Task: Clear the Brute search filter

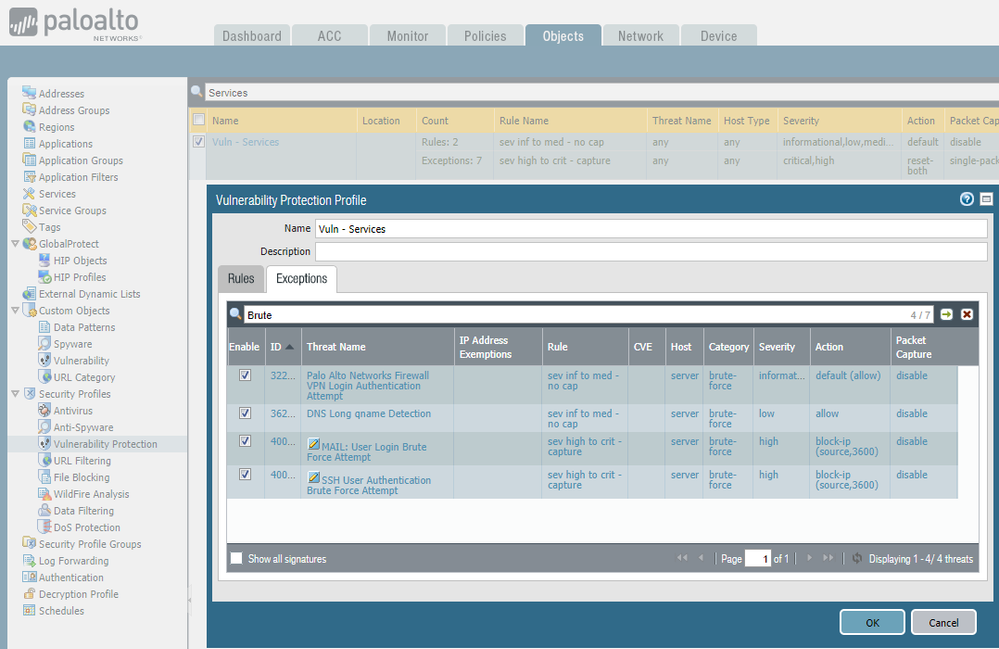Action: click(x=967, y=315)
